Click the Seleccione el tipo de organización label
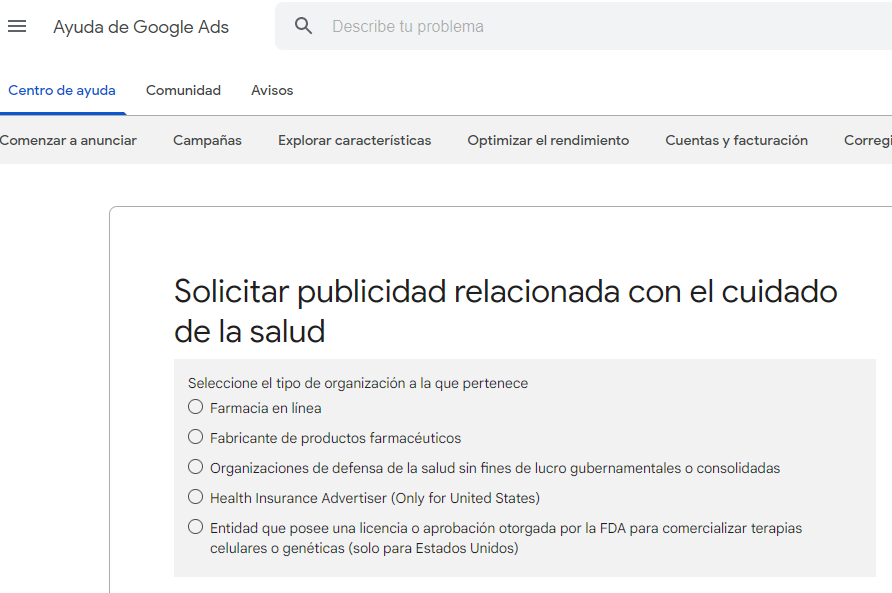The image size is (892, 593). point(358,383)
